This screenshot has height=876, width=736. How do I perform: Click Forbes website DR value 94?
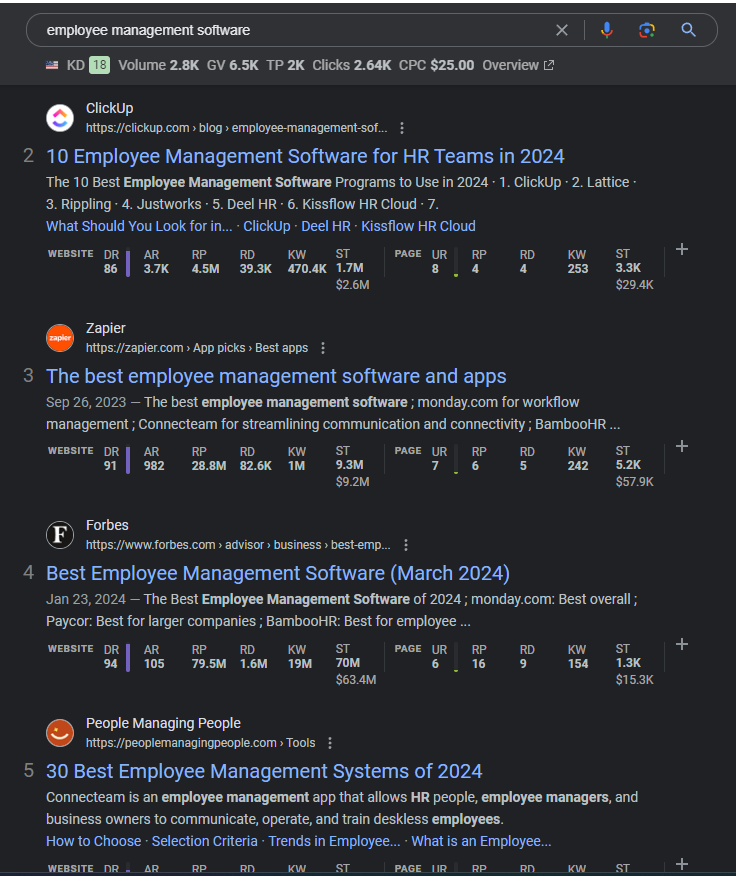[x=111, y=664]
